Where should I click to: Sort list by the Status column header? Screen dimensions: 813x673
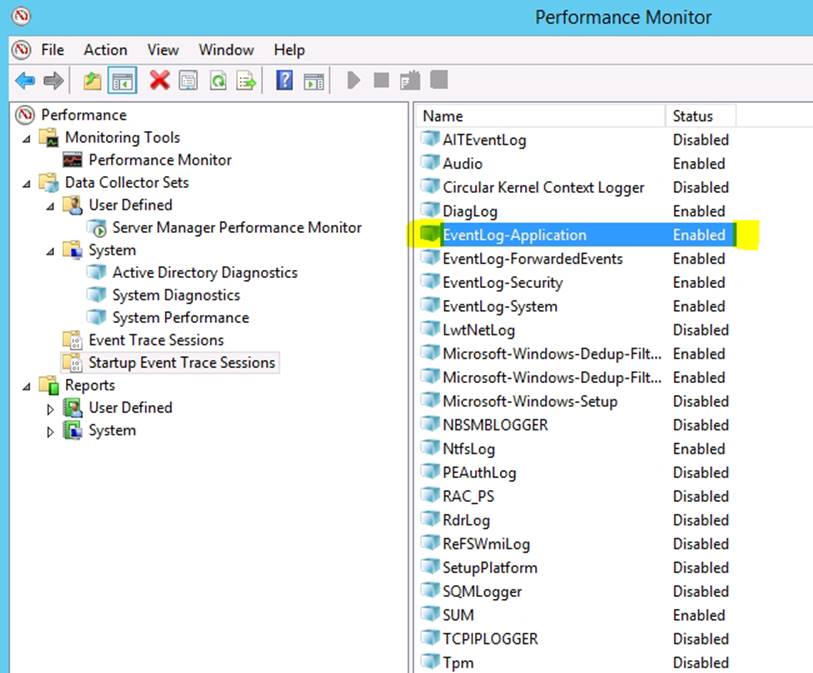[692, 116]
